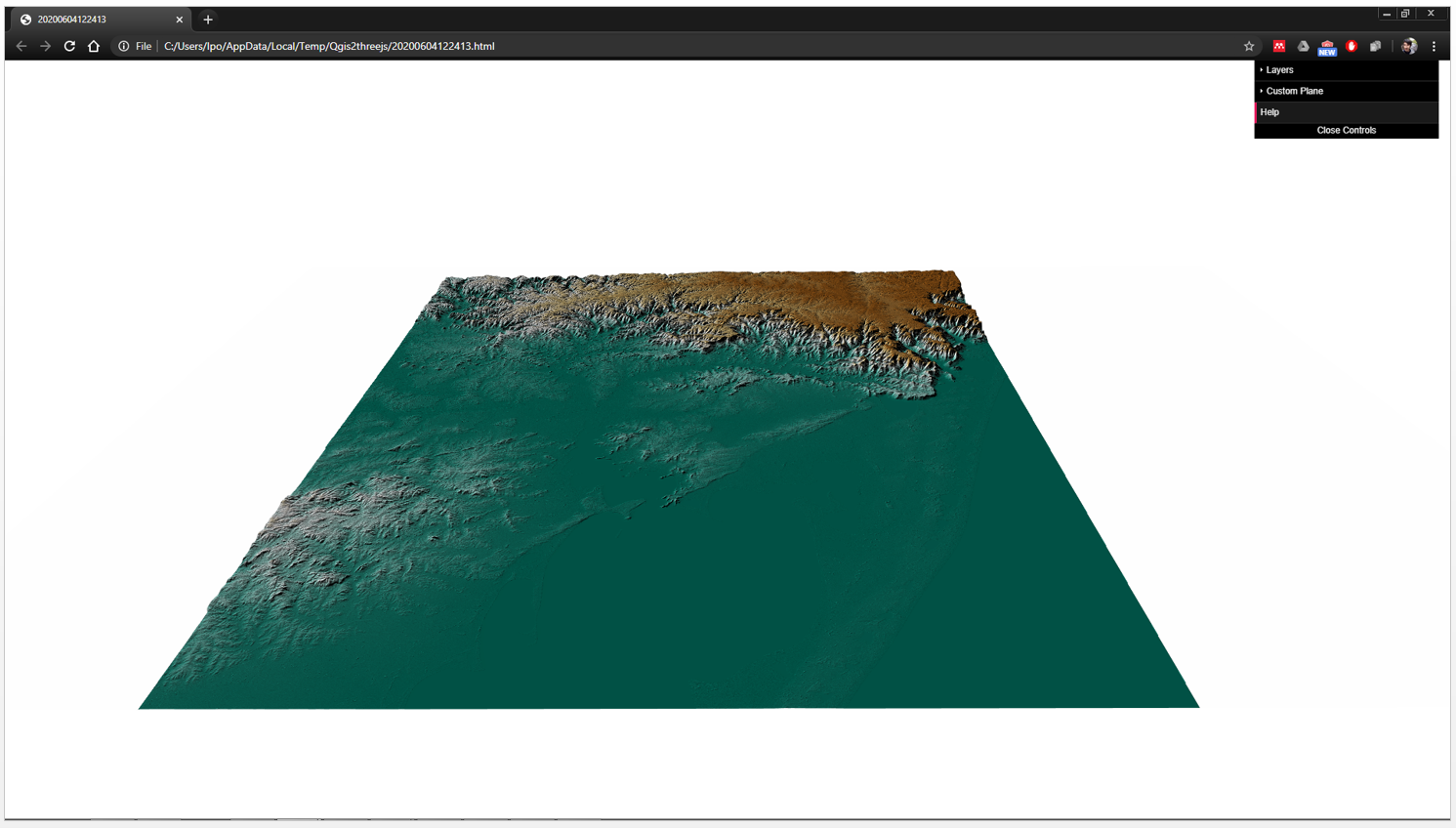Click the forward navigation arrow
Viewport: 1456px width, 828px height.
pyautogui.click(x=45, y=46)
